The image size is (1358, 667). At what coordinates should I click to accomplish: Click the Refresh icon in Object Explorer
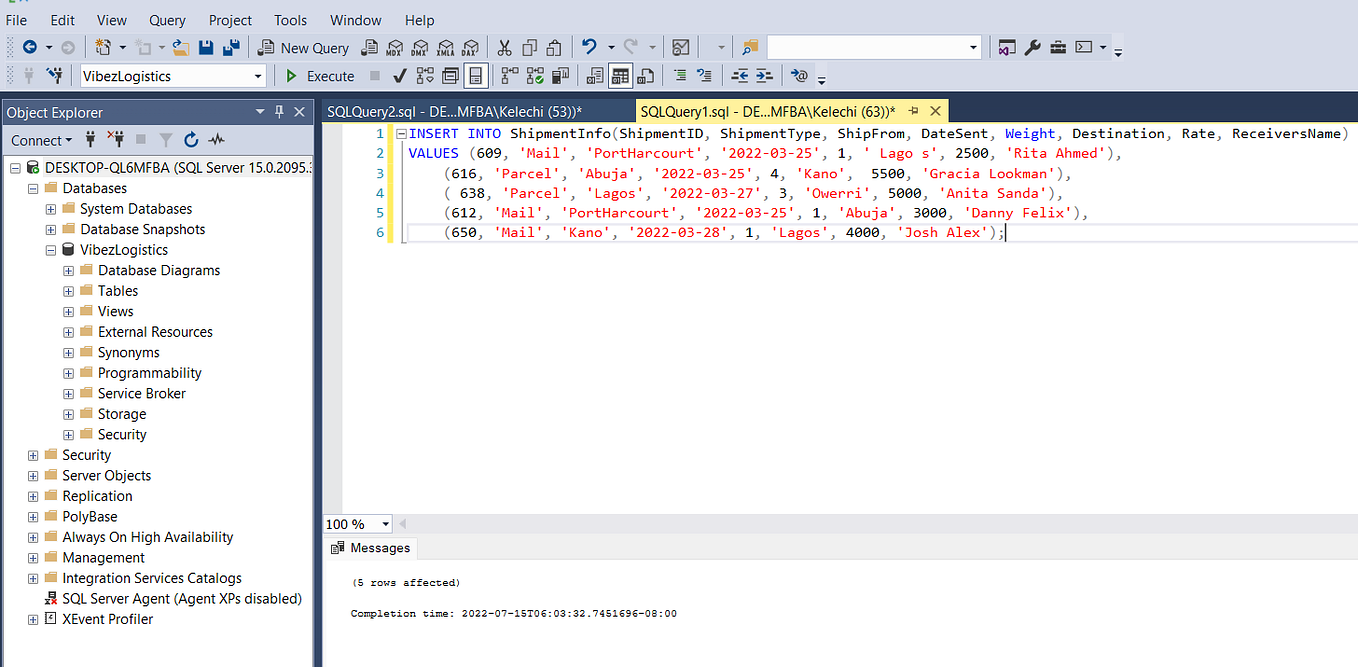(191, 140)
